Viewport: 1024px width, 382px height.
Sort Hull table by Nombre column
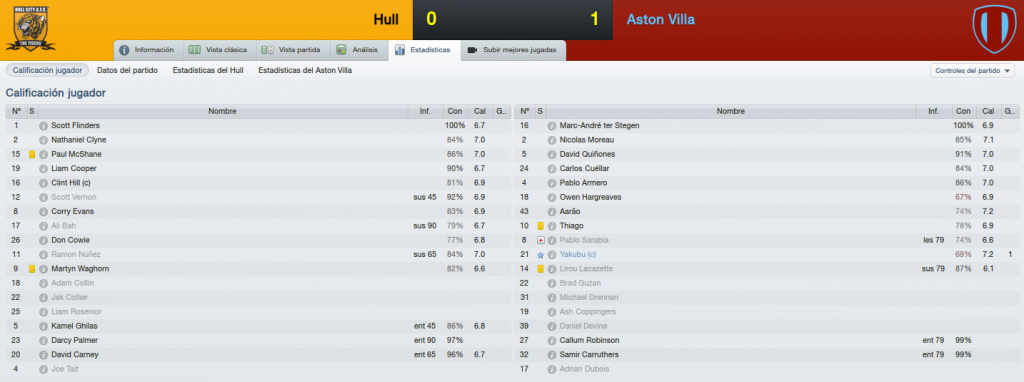click(223, 112)
